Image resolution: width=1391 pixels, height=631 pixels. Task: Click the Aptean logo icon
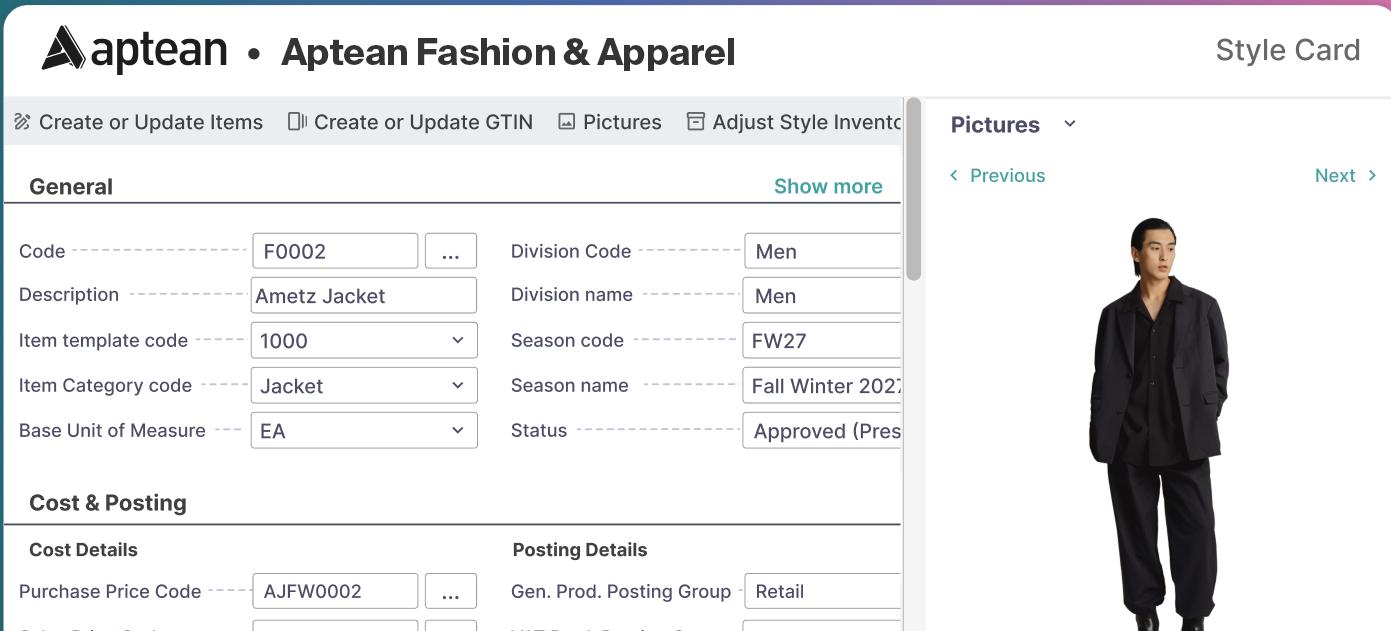pyautogui.click(x=63, y=49)
